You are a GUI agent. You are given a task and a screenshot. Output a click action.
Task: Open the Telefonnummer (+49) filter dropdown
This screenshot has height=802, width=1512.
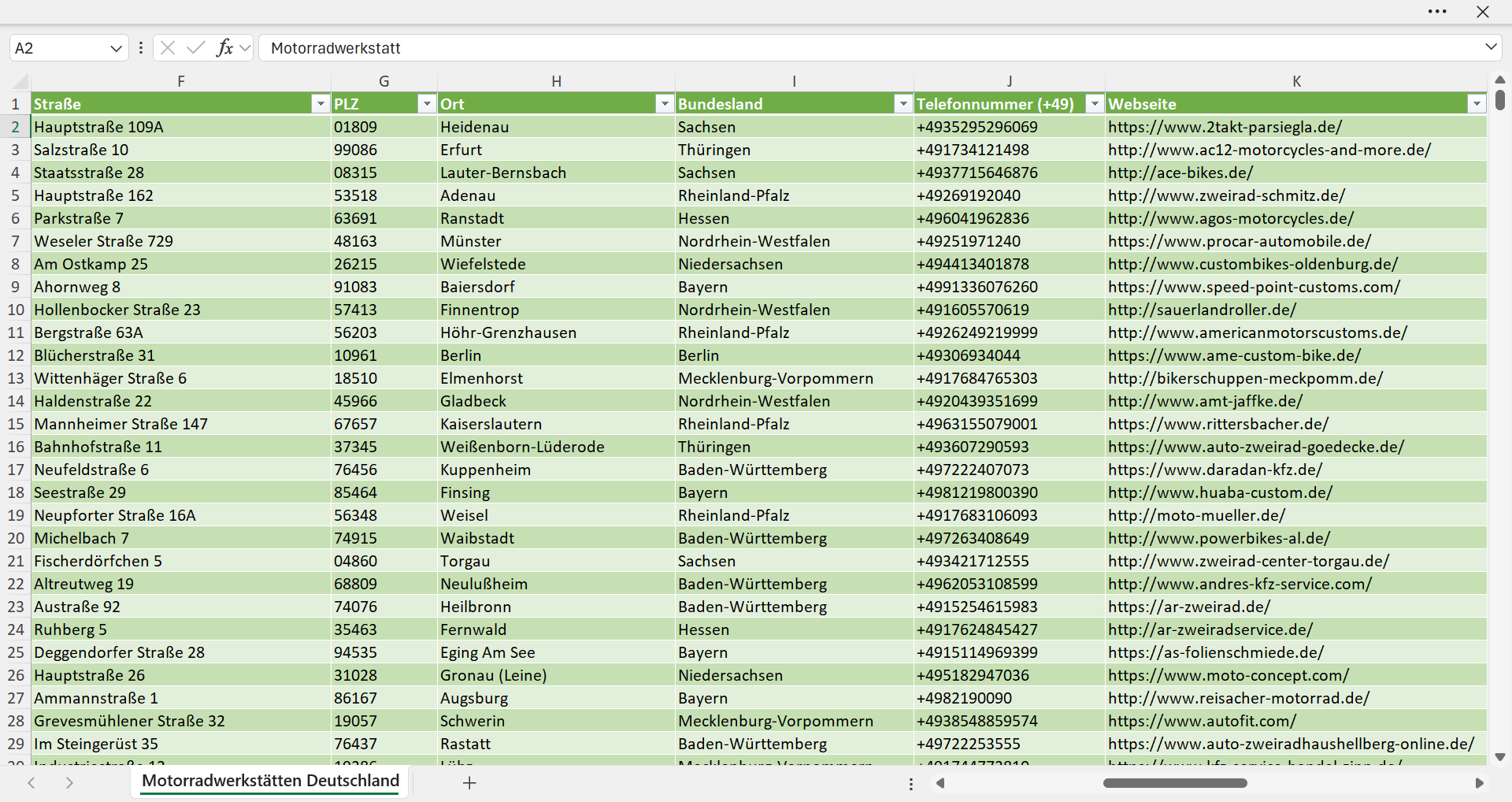click(x=1095, y=104)
